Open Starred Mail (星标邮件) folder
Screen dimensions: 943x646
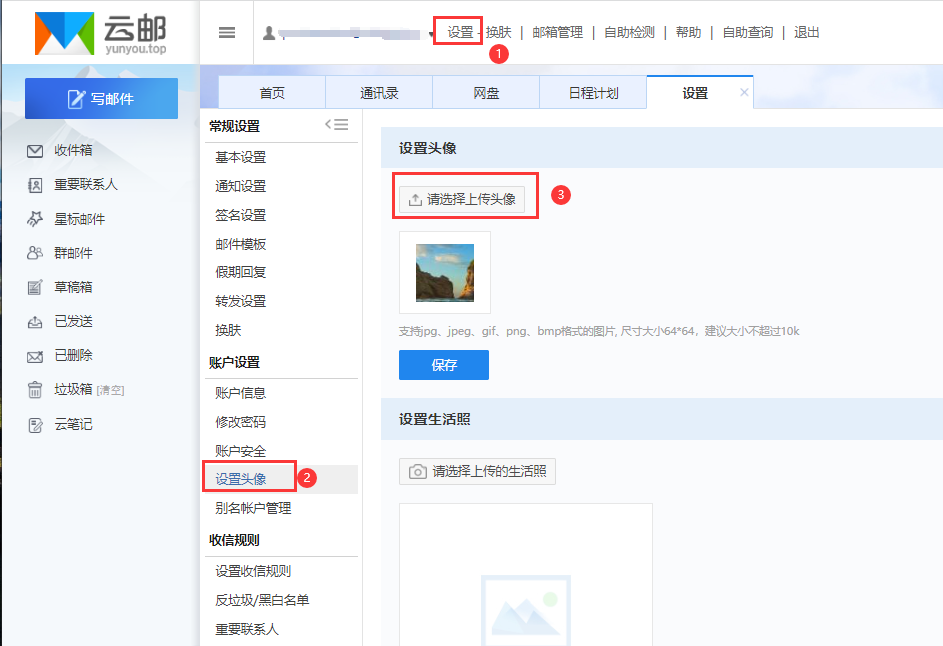pos(79,219)
